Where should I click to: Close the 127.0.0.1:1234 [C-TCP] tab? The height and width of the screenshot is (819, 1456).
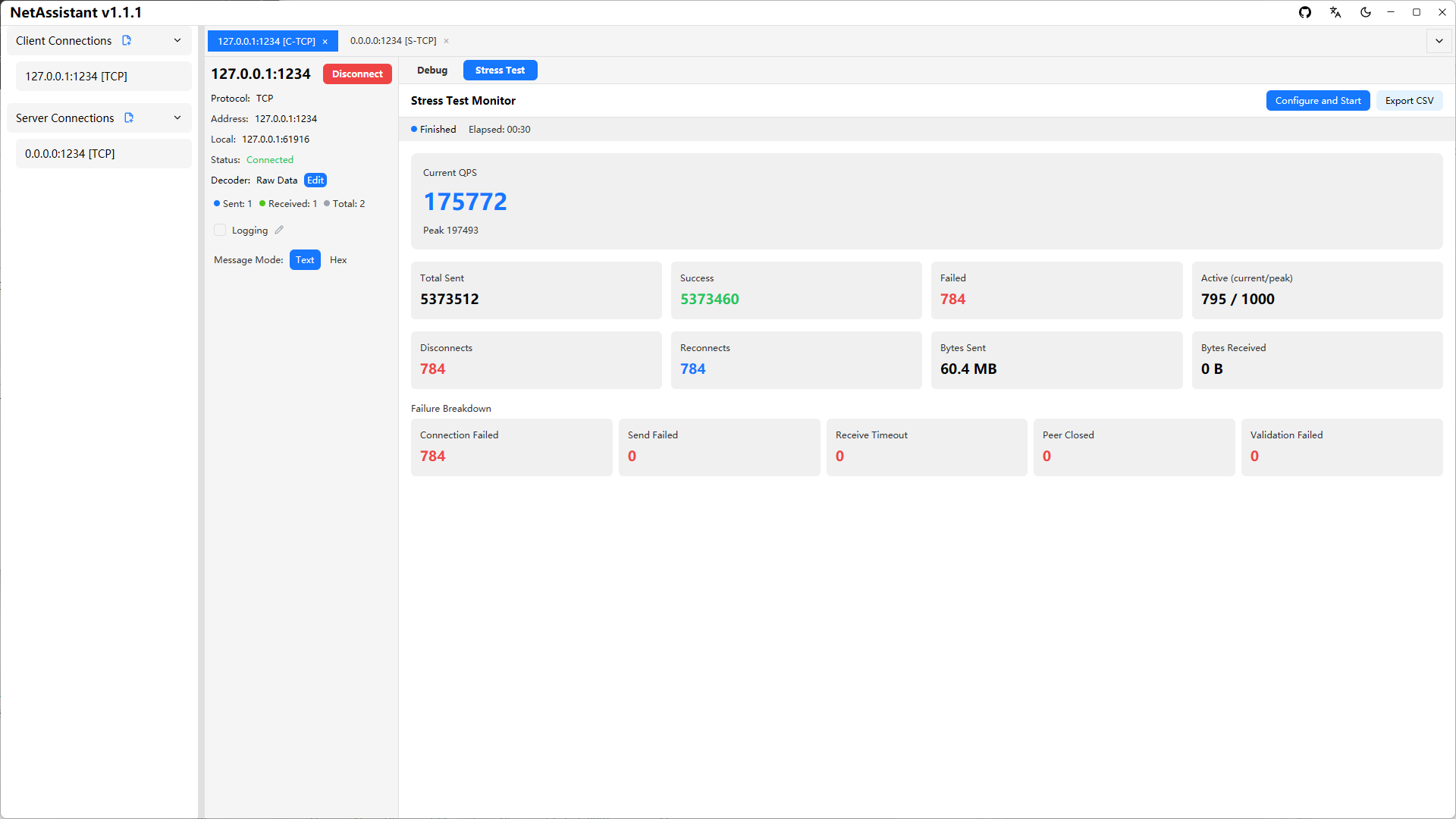point(325,42)
